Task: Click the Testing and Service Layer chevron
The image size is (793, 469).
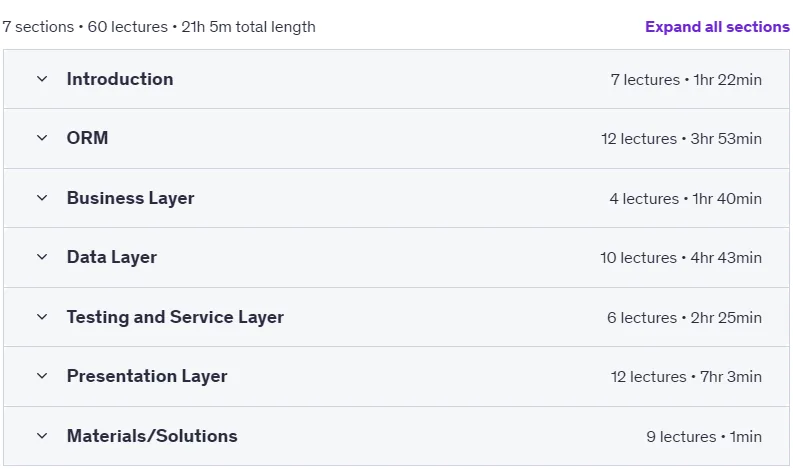Action: [42, 317]
